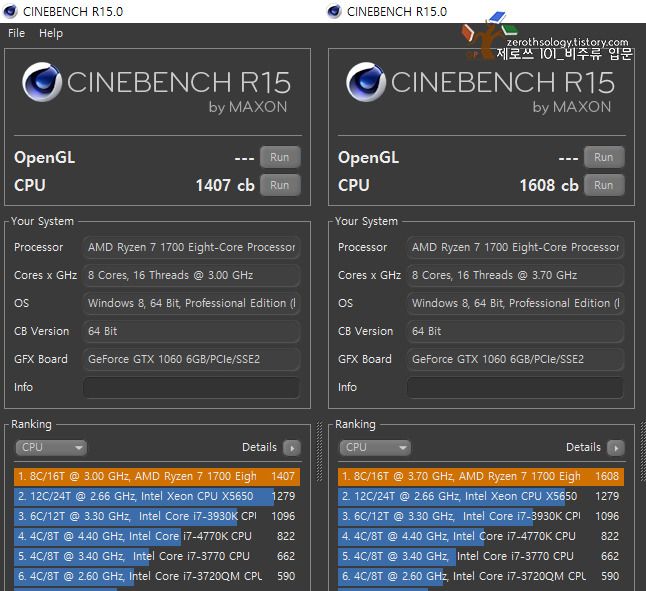Run CPU test in left window

[x=280, y=185]
